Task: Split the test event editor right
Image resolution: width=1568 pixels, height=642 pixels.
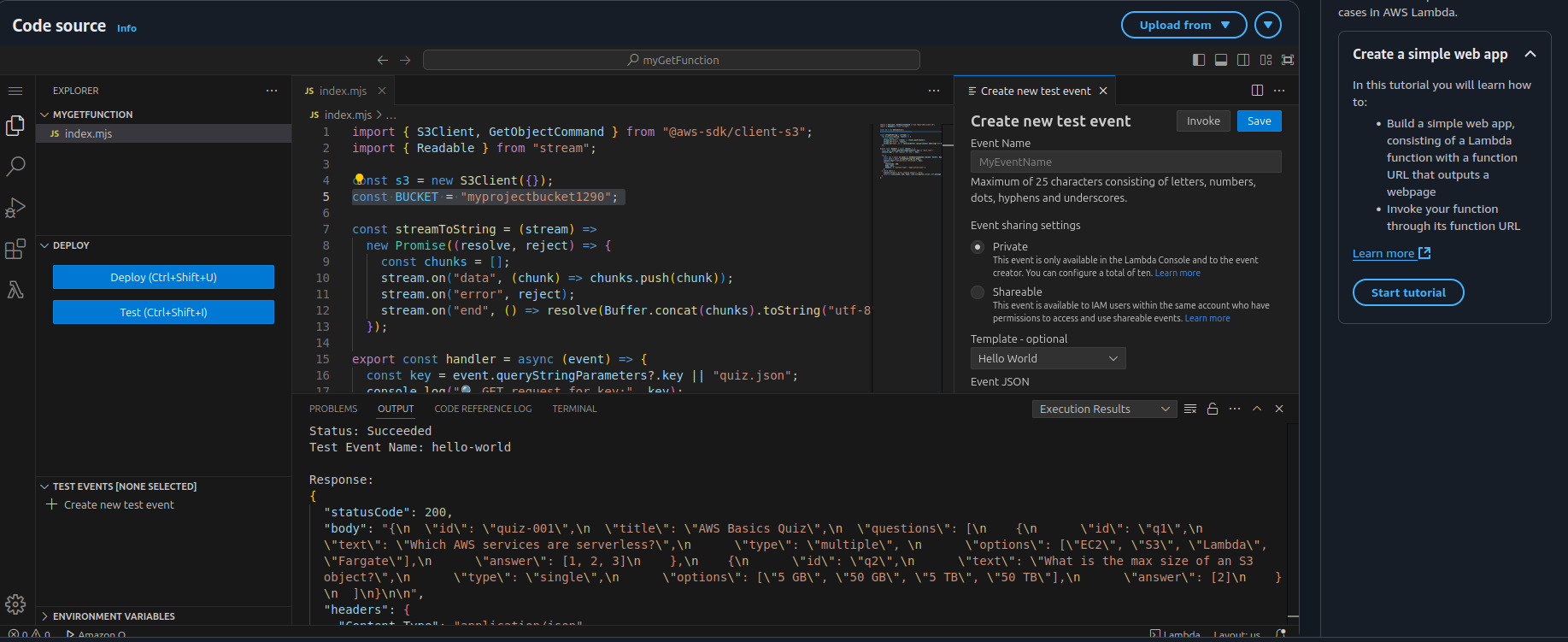Action: (x=1257, y=91)
